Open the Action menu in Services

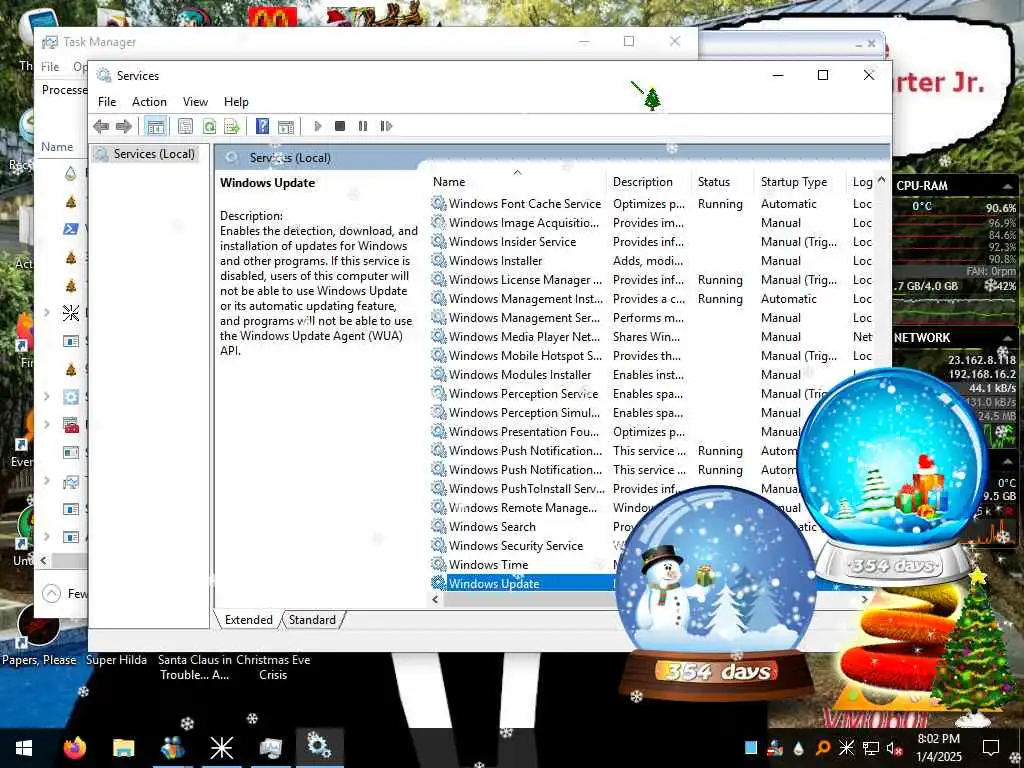(150, 102)
